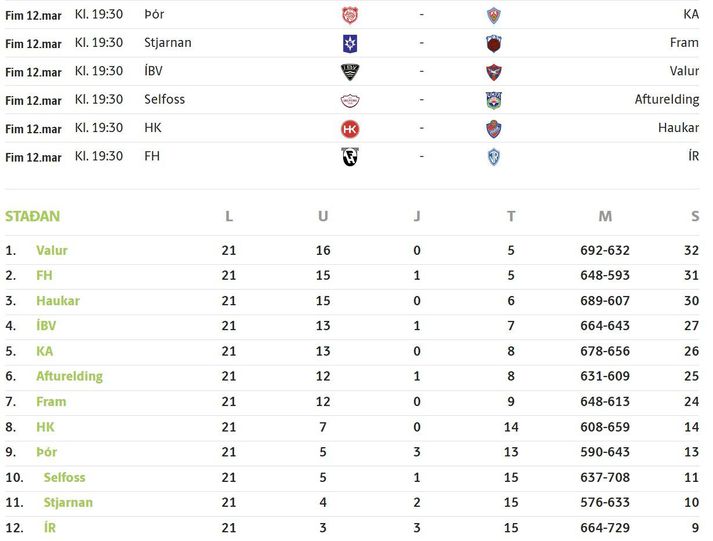Click the Afturelding away team crest

click(493, 100)
